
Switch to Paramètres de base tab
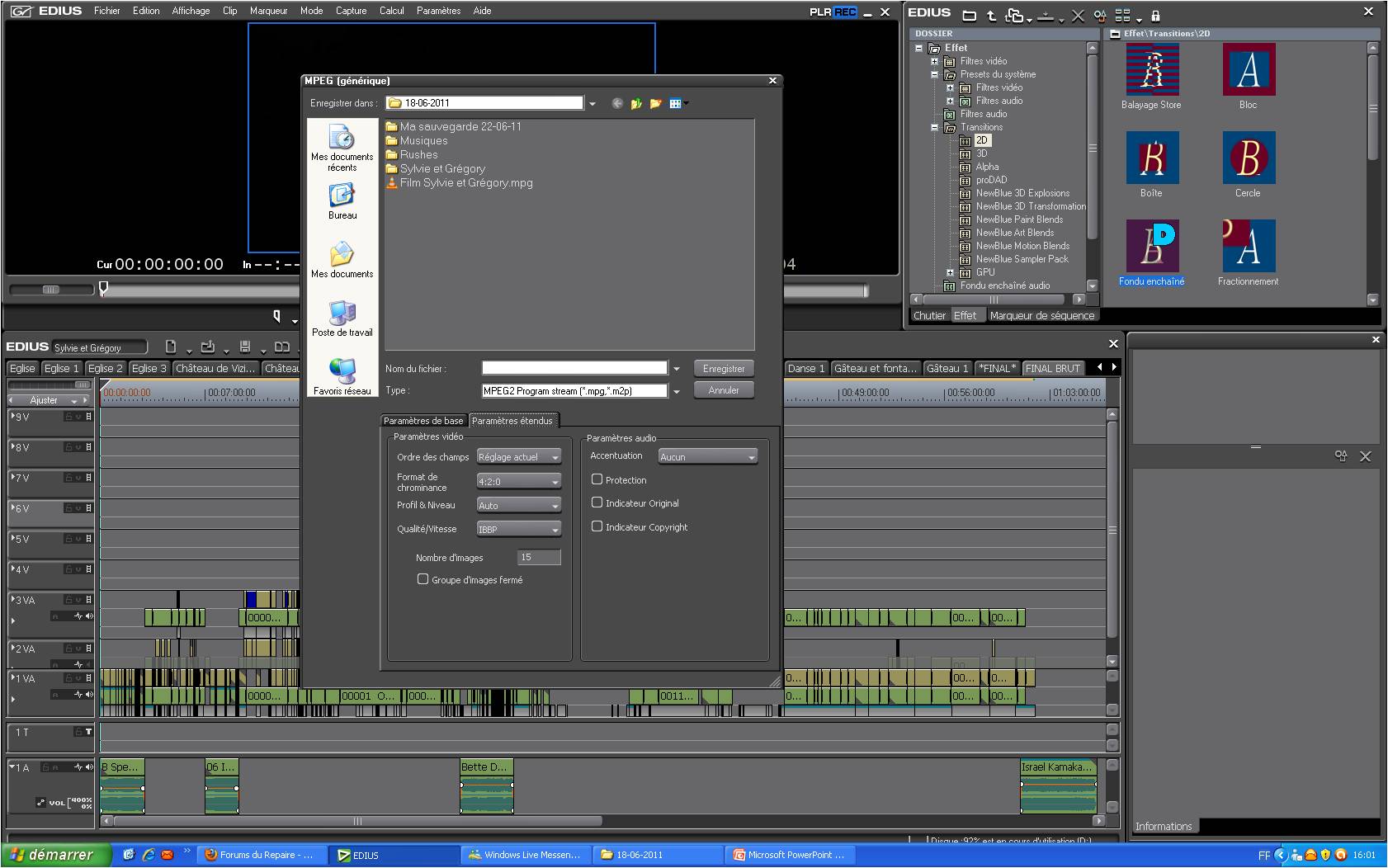[x=423, y=421]
